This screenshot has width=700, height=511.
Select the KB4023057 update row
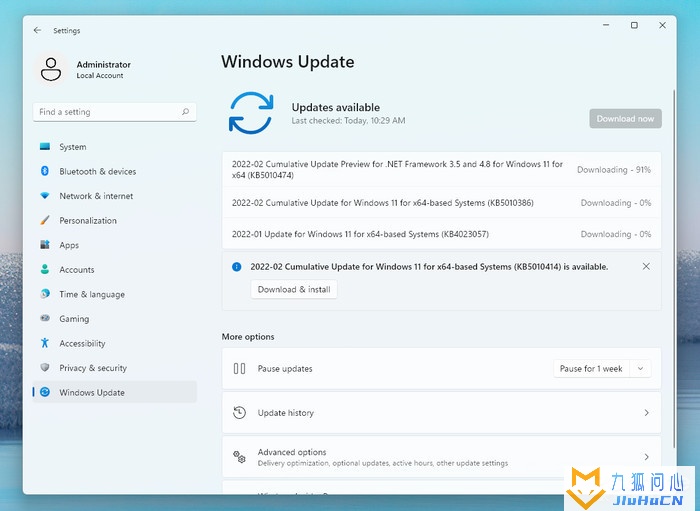pyautogui.click(x=442, y=234)
